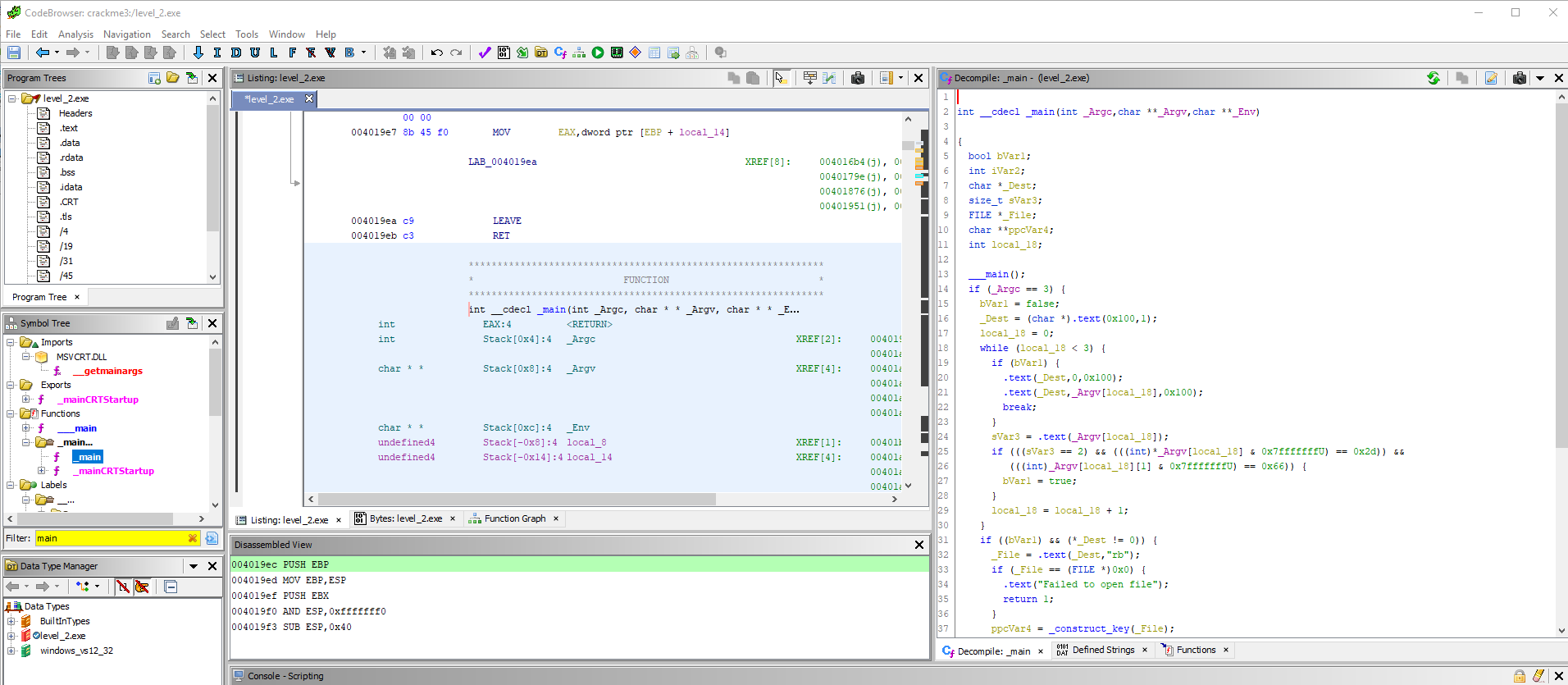Switch to the Defined Strings tab
The width and height of the screenshot is (1568, 685).
[1103, 650]
